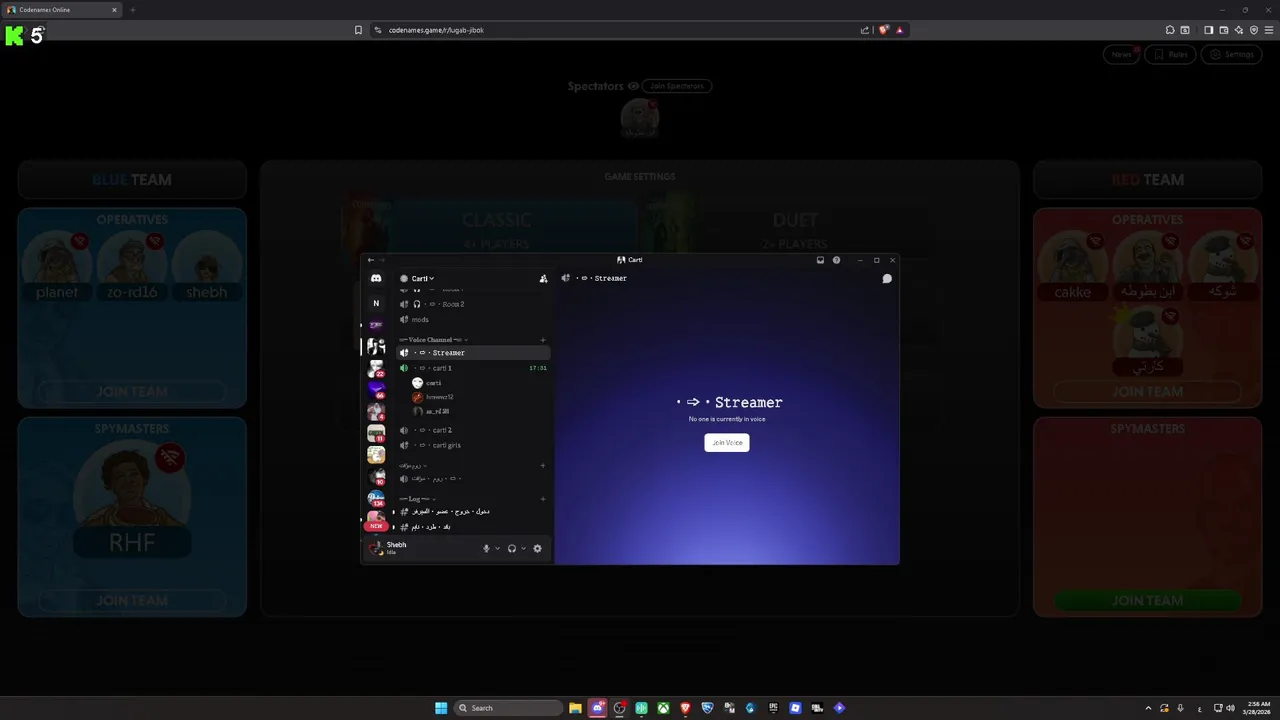Select the Streamer voice channel
The image size is (1280, 720).
point(474,353)
